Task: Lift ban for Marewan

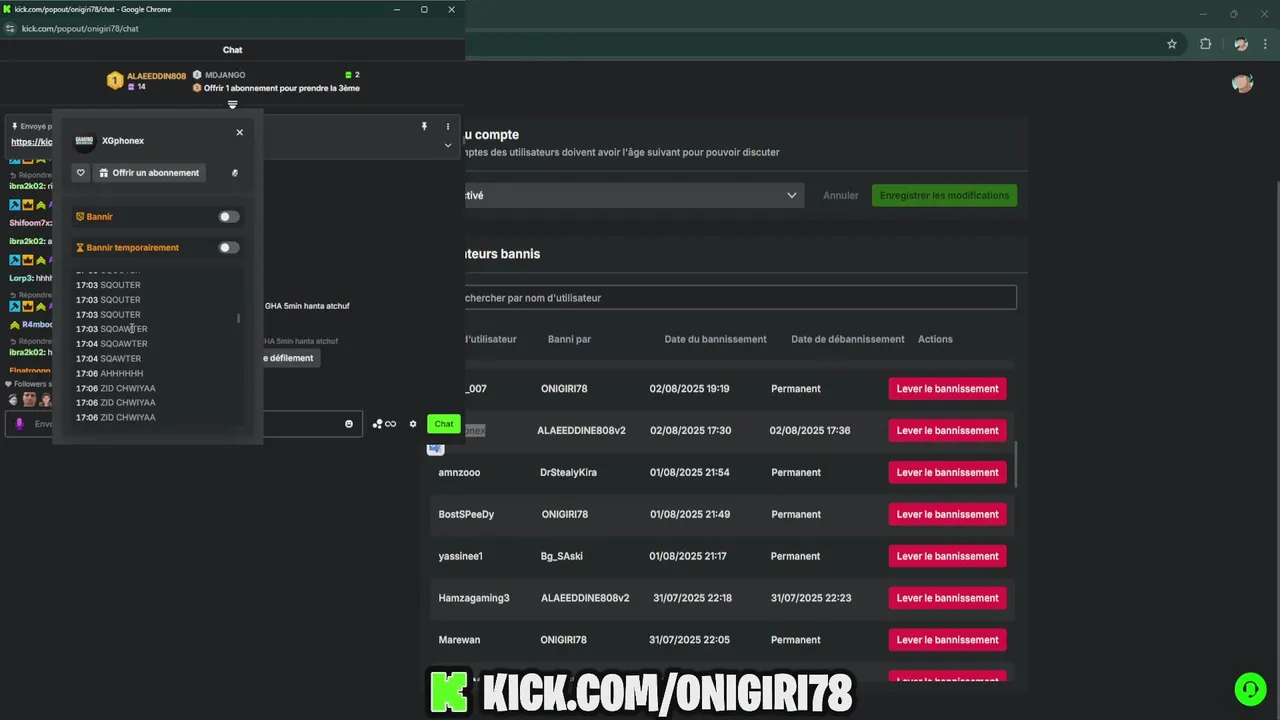Action: (947, 641)
